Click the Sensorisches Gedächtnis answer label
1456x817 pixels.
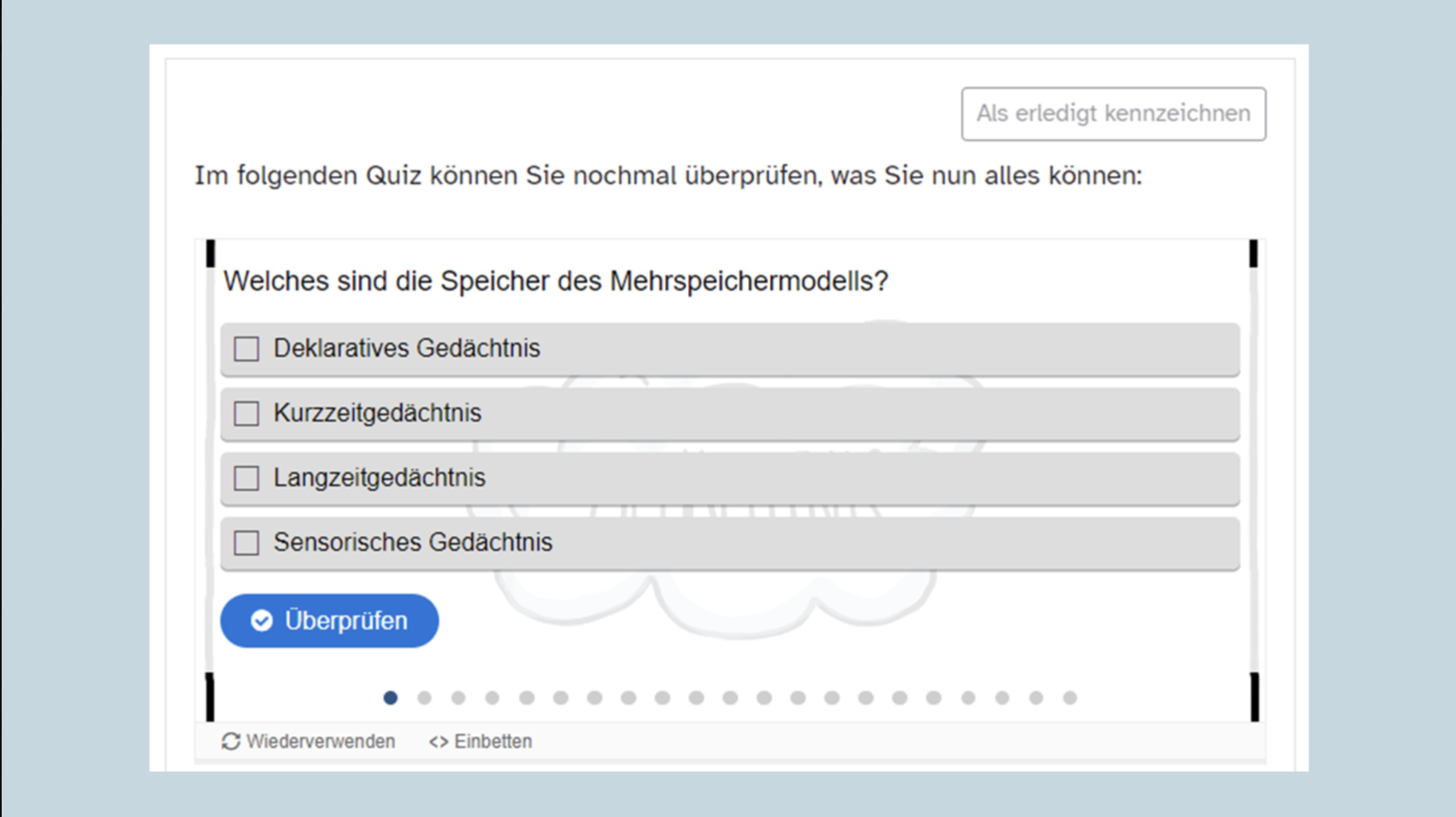tap(413, 542)
